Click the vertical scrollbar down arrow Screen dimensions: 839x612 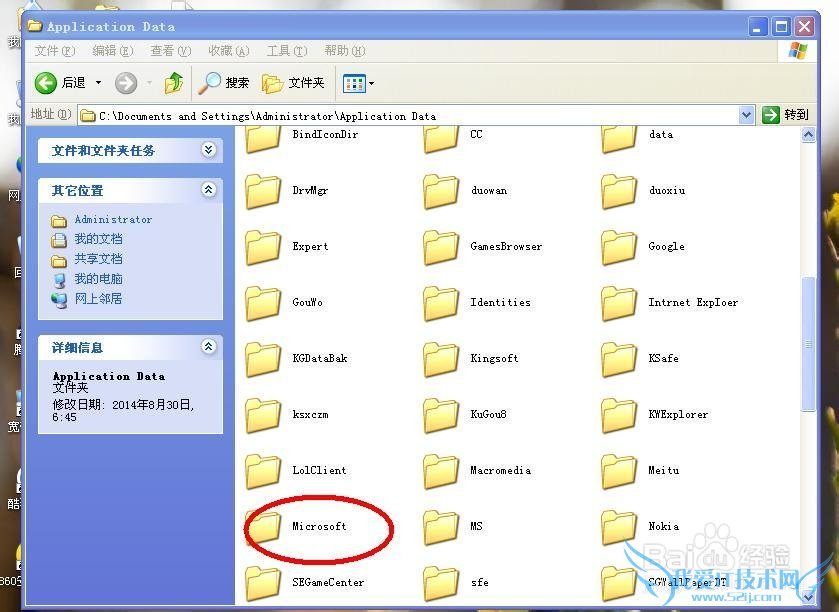click(x=809, y=596)
